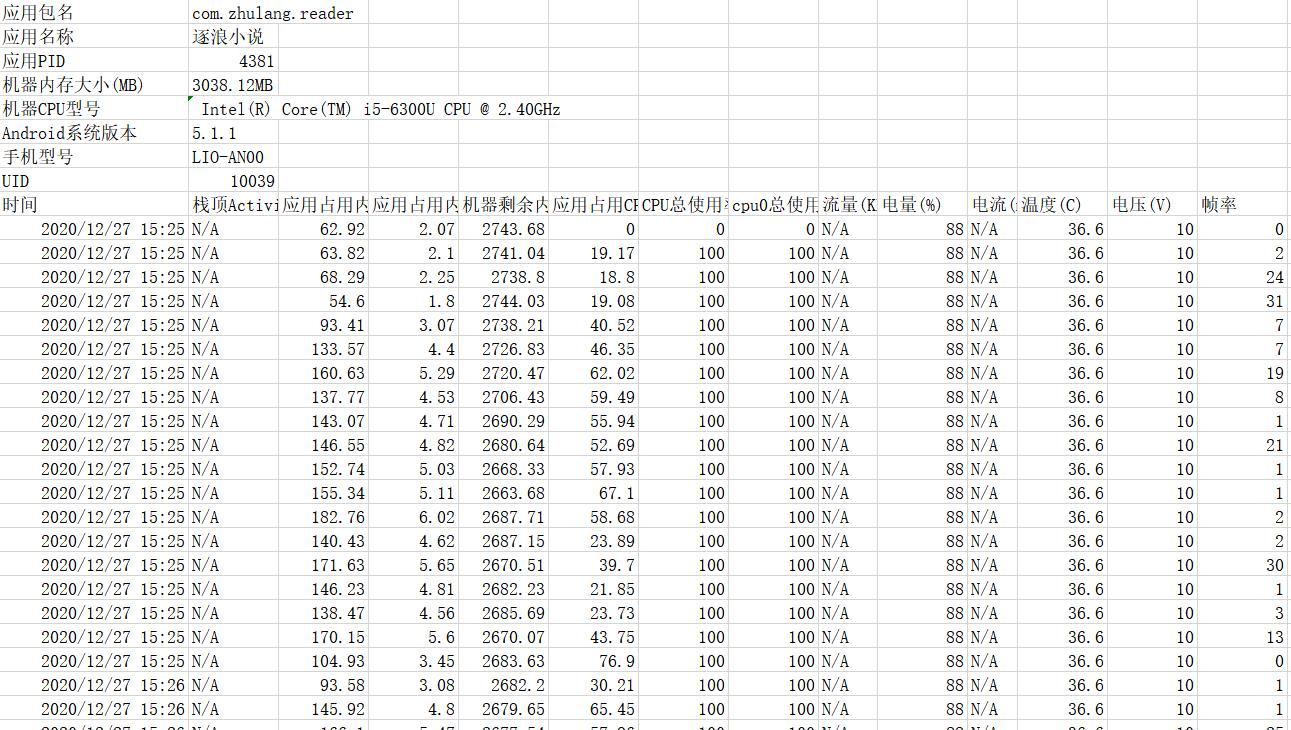Click the memory value 182.76
Viewport: 1291px width, 730px height.
[324, 517]
